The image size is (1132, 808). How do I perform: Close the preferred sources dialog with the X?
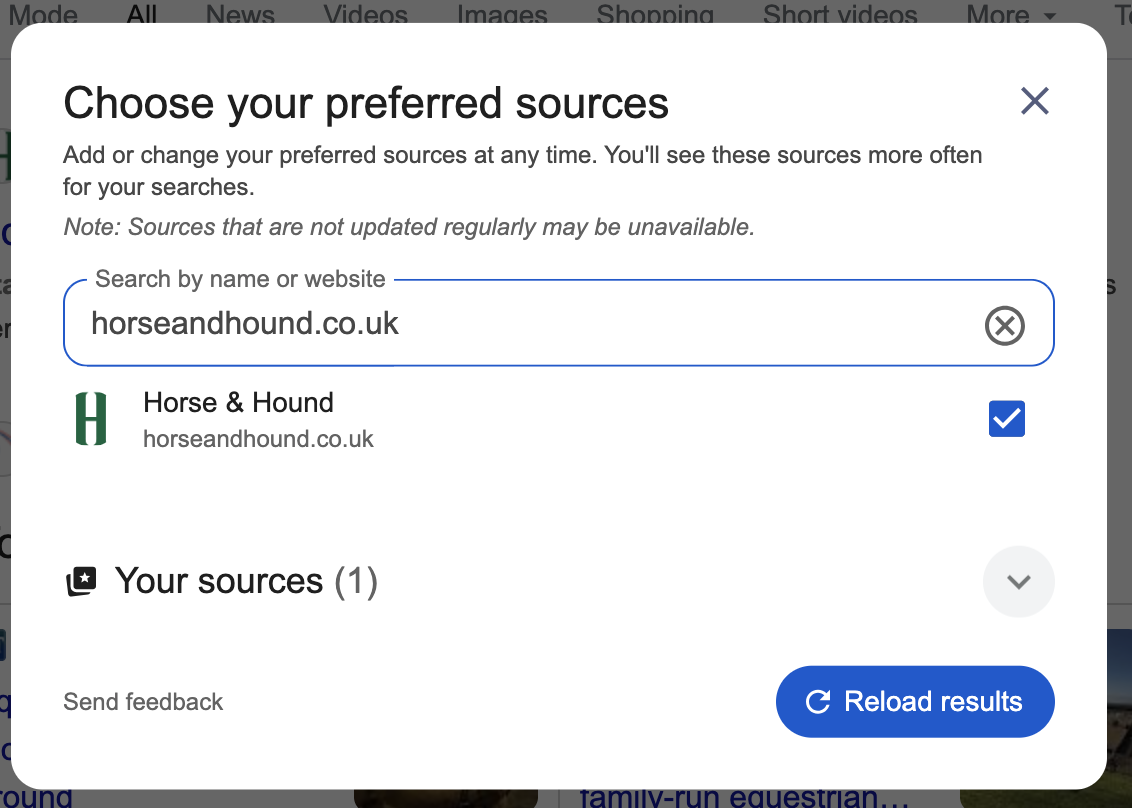[1035, 101]
